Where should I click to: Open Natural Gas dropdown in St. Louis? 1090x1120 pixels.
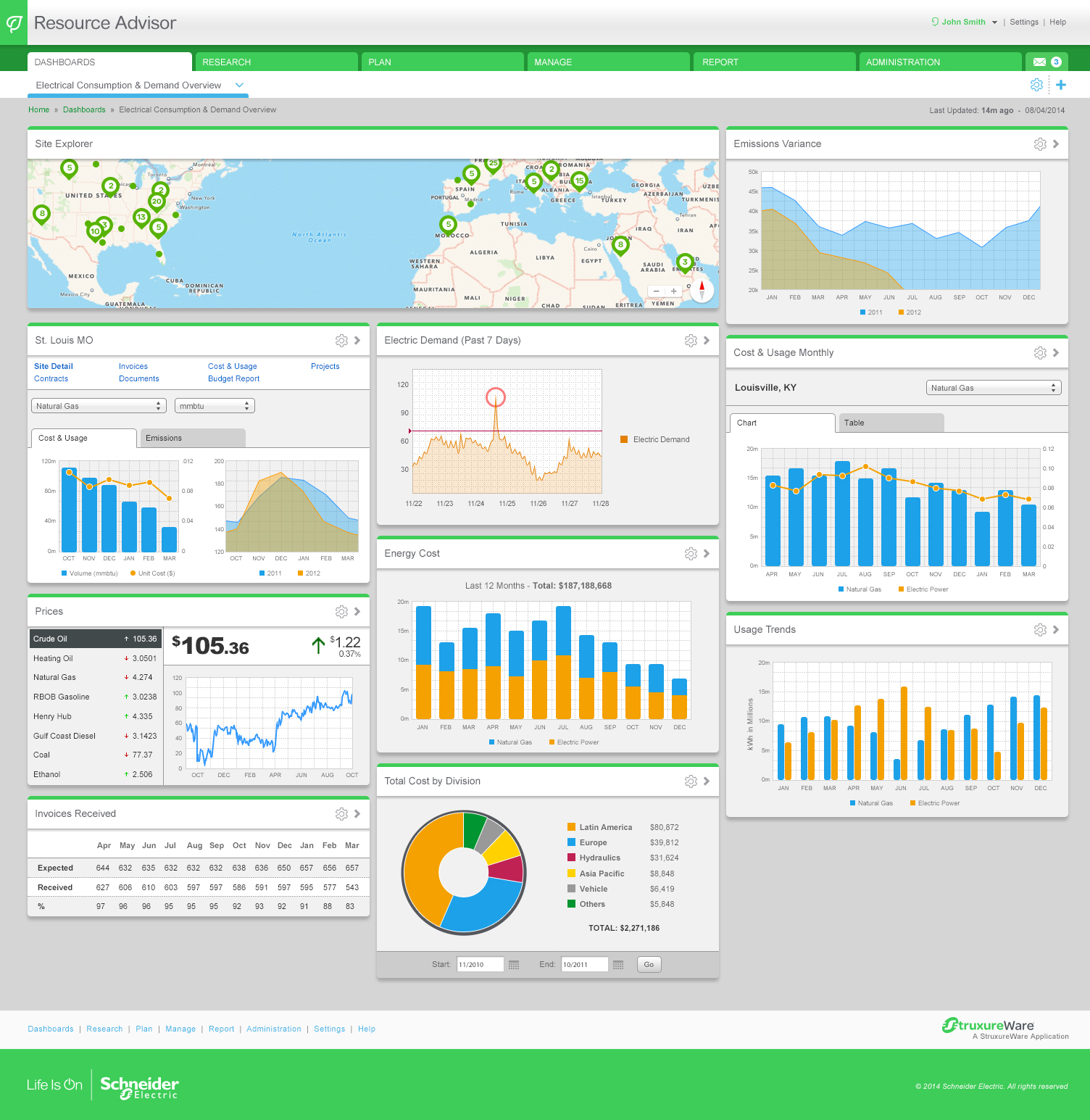99,406
